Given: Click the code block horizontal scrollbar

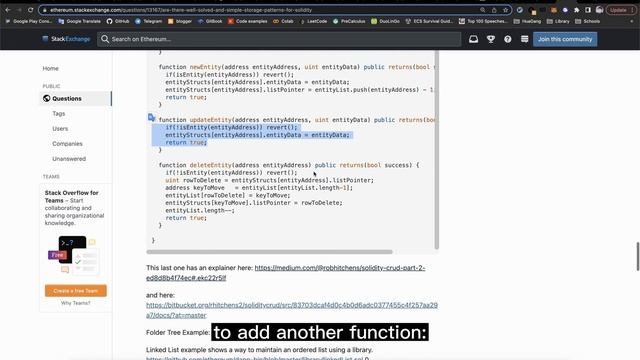Looking at the screenshot, I should pyautogui.click(x=269, y=252).
